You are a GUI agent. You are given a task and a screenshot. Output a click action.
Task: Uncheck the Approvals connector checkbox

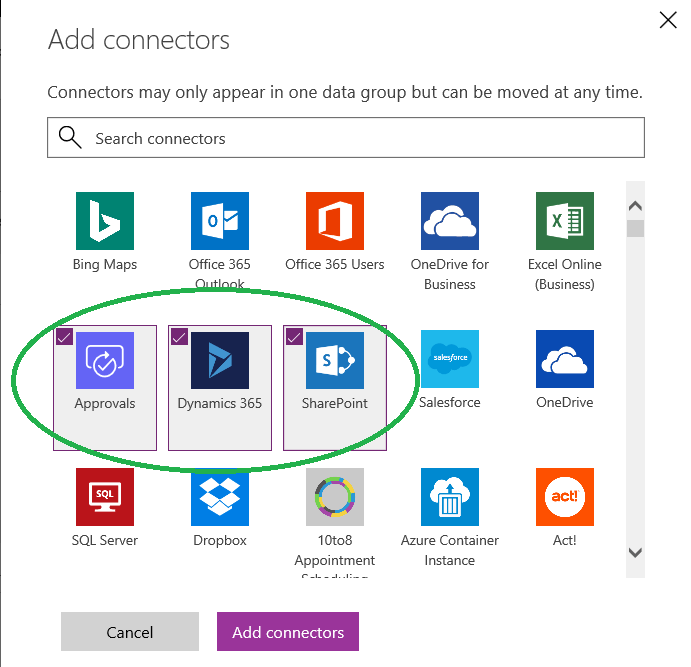coord(64,337)
